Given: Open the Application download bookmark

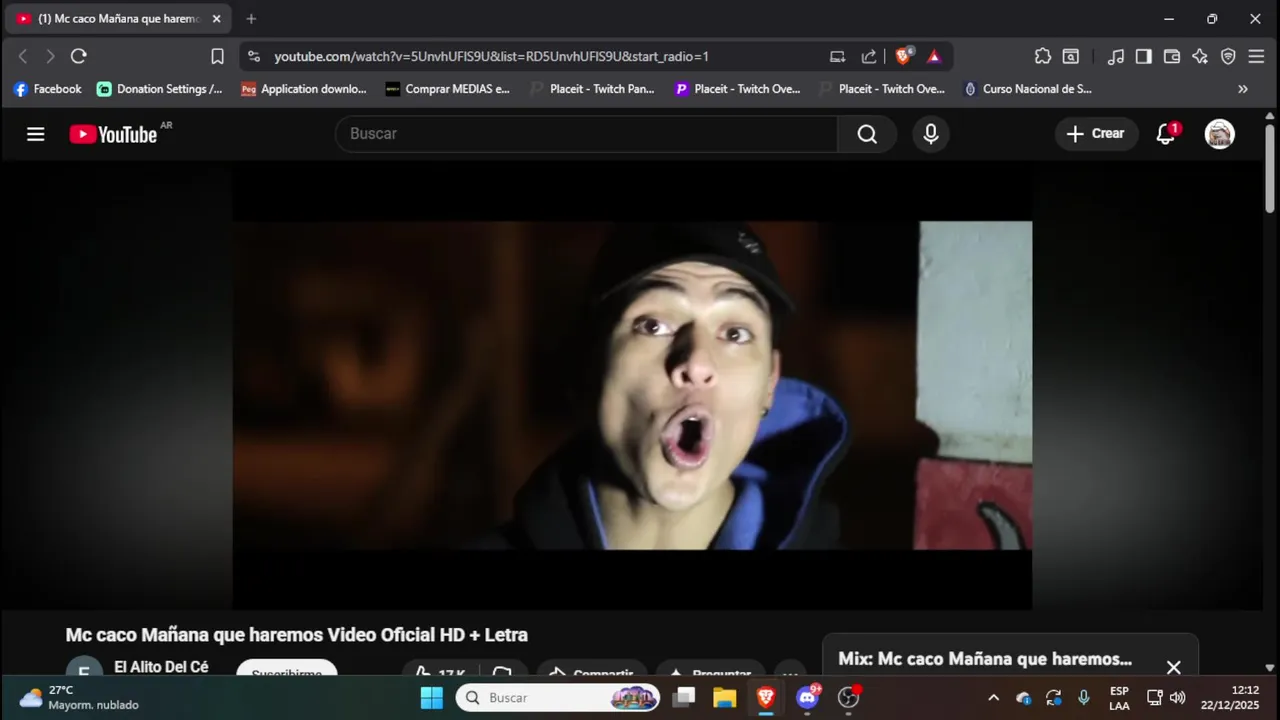Looking at the screenshot, I should tap(304, 89).
